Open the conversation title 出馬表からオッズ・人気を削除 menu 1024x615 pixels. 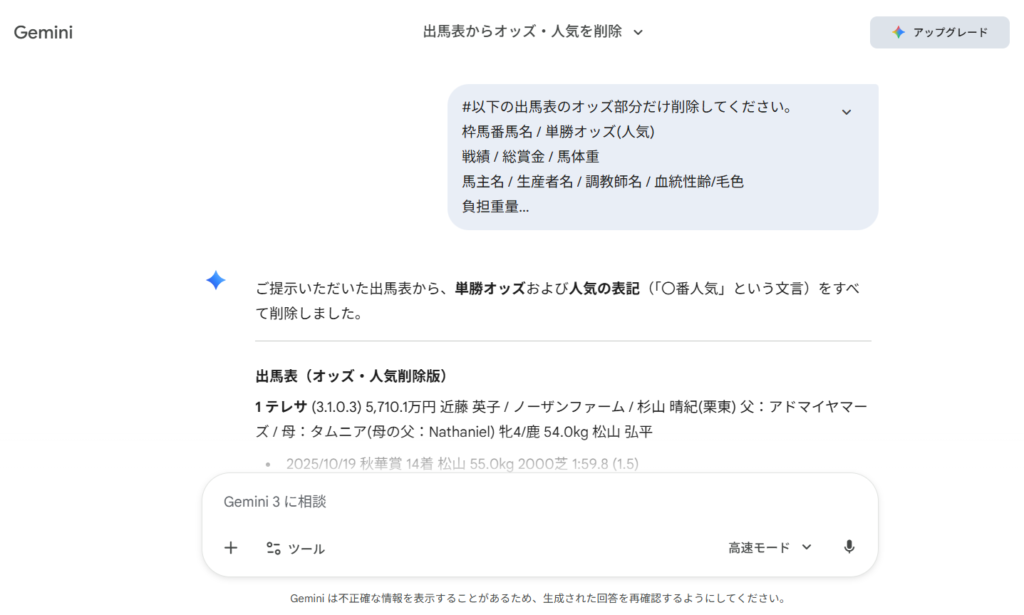tap(522, 32)
